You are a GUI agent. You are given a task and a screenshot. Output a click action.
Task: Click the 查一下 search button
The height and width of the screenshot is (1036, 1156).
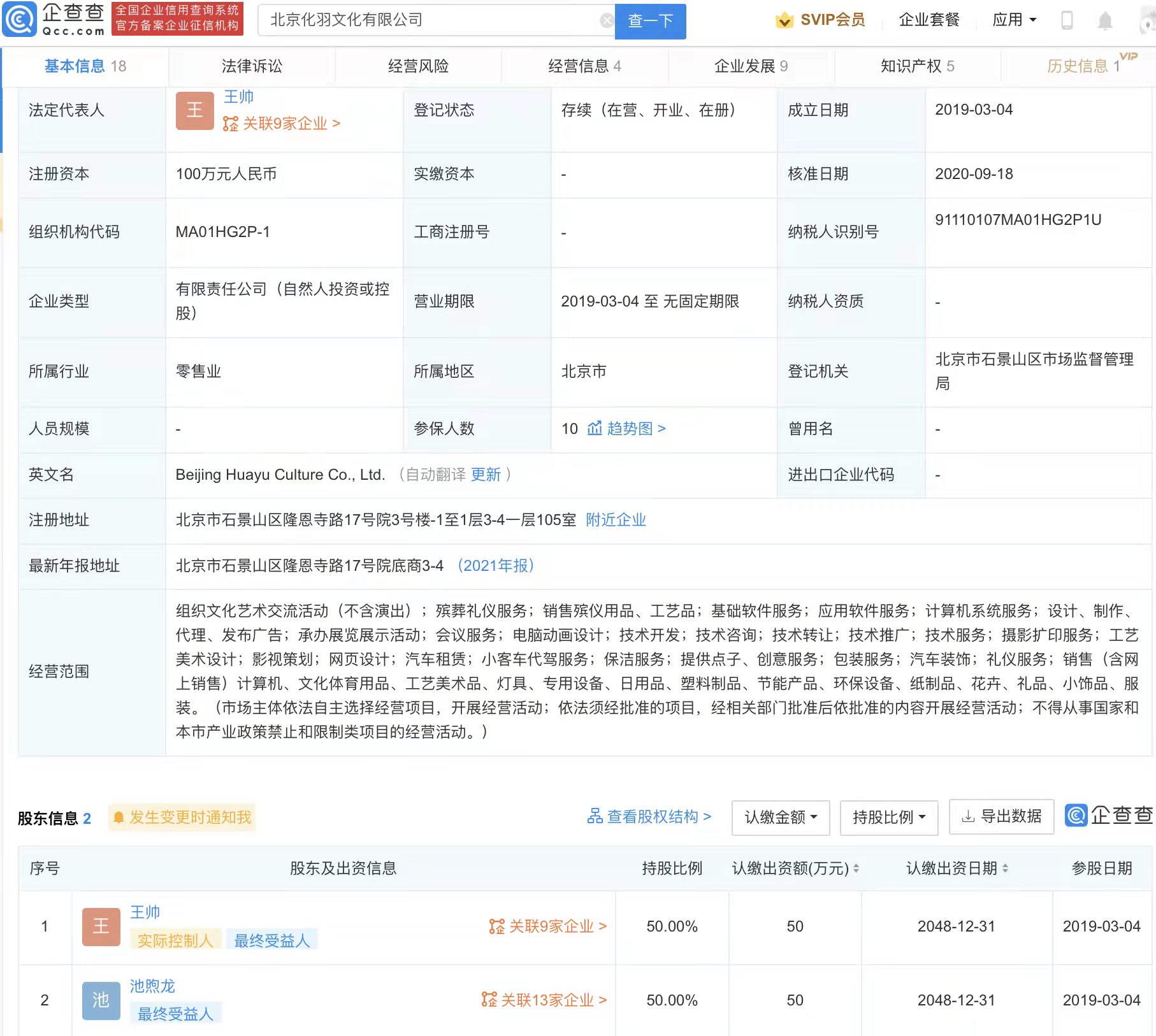click(x=650, y=21)
